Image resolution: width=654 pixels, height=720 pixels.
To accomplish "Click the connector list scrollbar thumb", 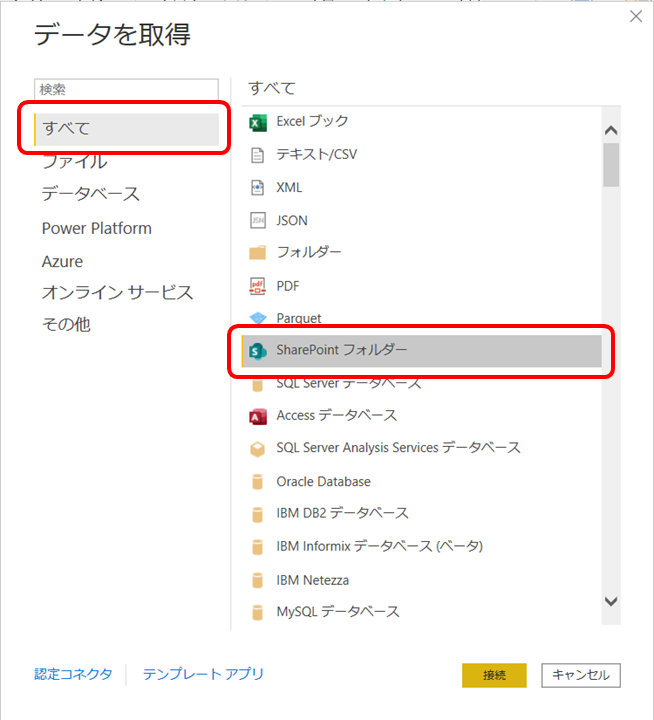I will click(611, 165).
